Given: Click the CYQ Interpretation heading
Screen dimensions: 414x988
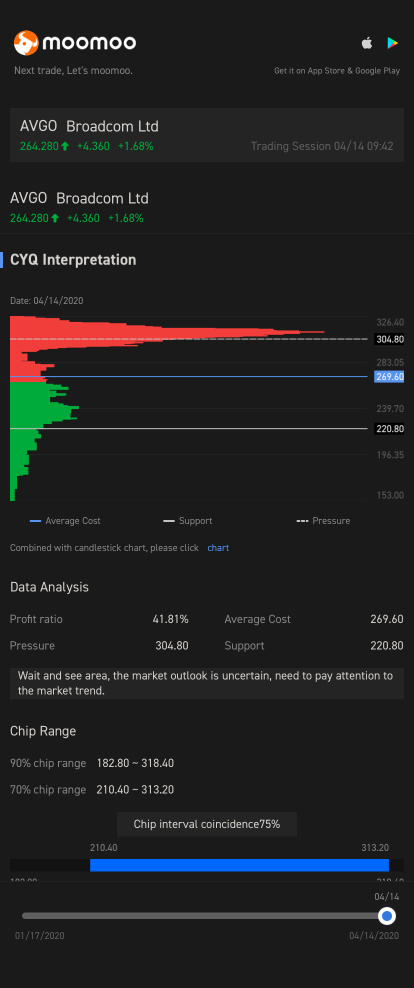Looking at the screenshot, I should (x=73, y=260).
